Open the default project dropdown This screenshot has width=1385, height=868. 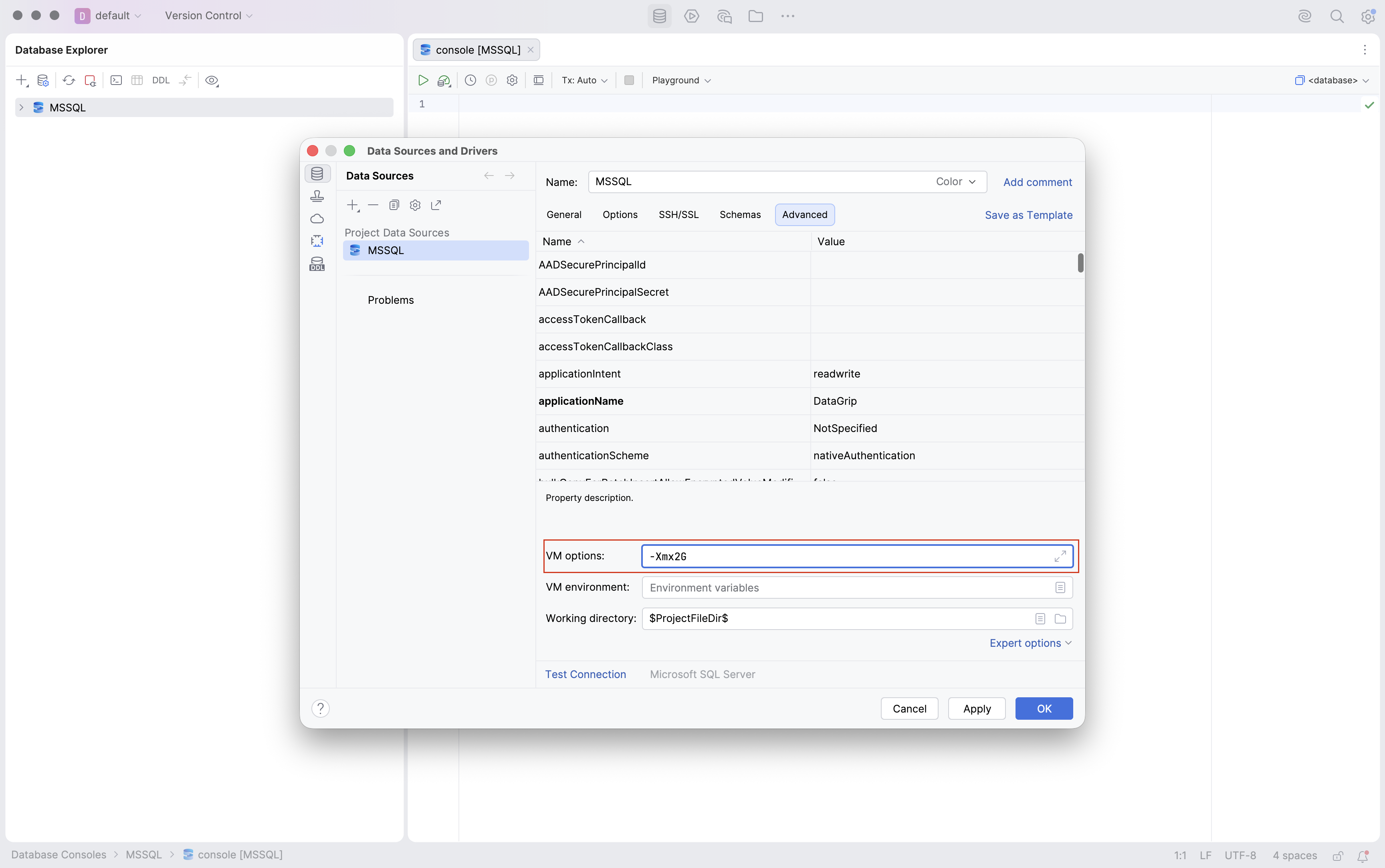tap(109, 16)
